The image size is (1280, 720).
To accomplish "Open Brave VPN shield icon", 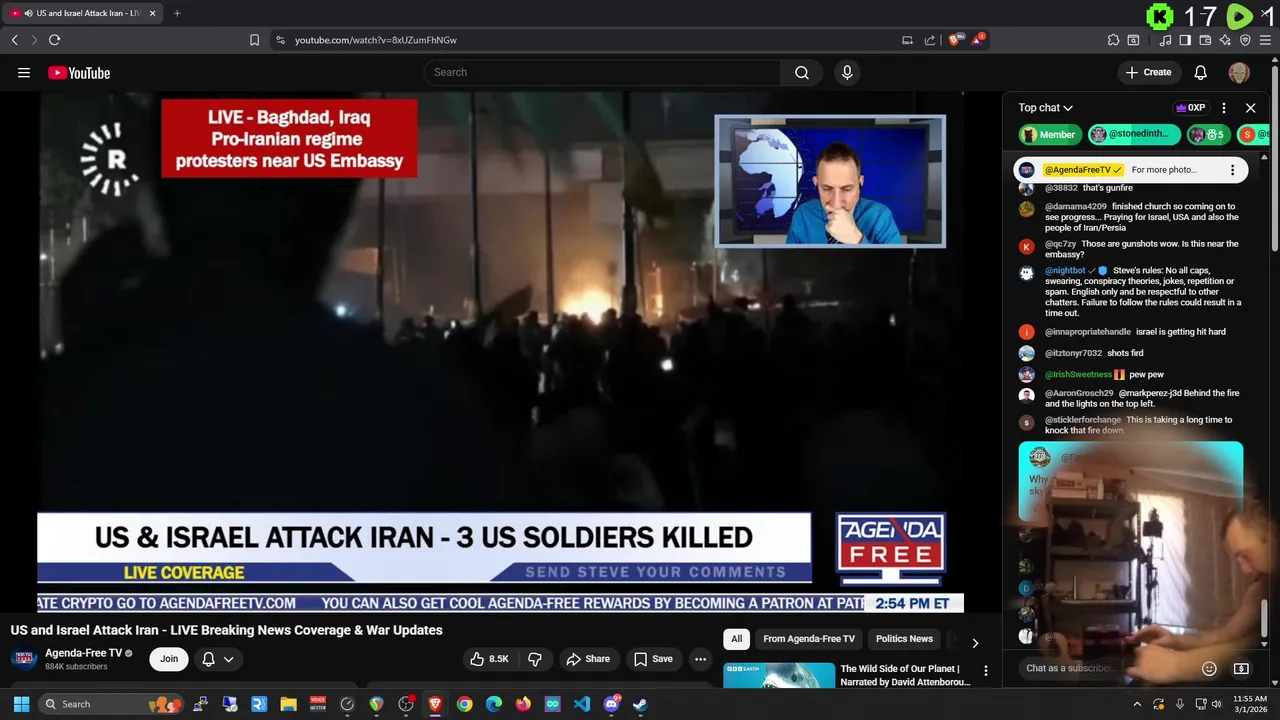I will [1245, 40].
